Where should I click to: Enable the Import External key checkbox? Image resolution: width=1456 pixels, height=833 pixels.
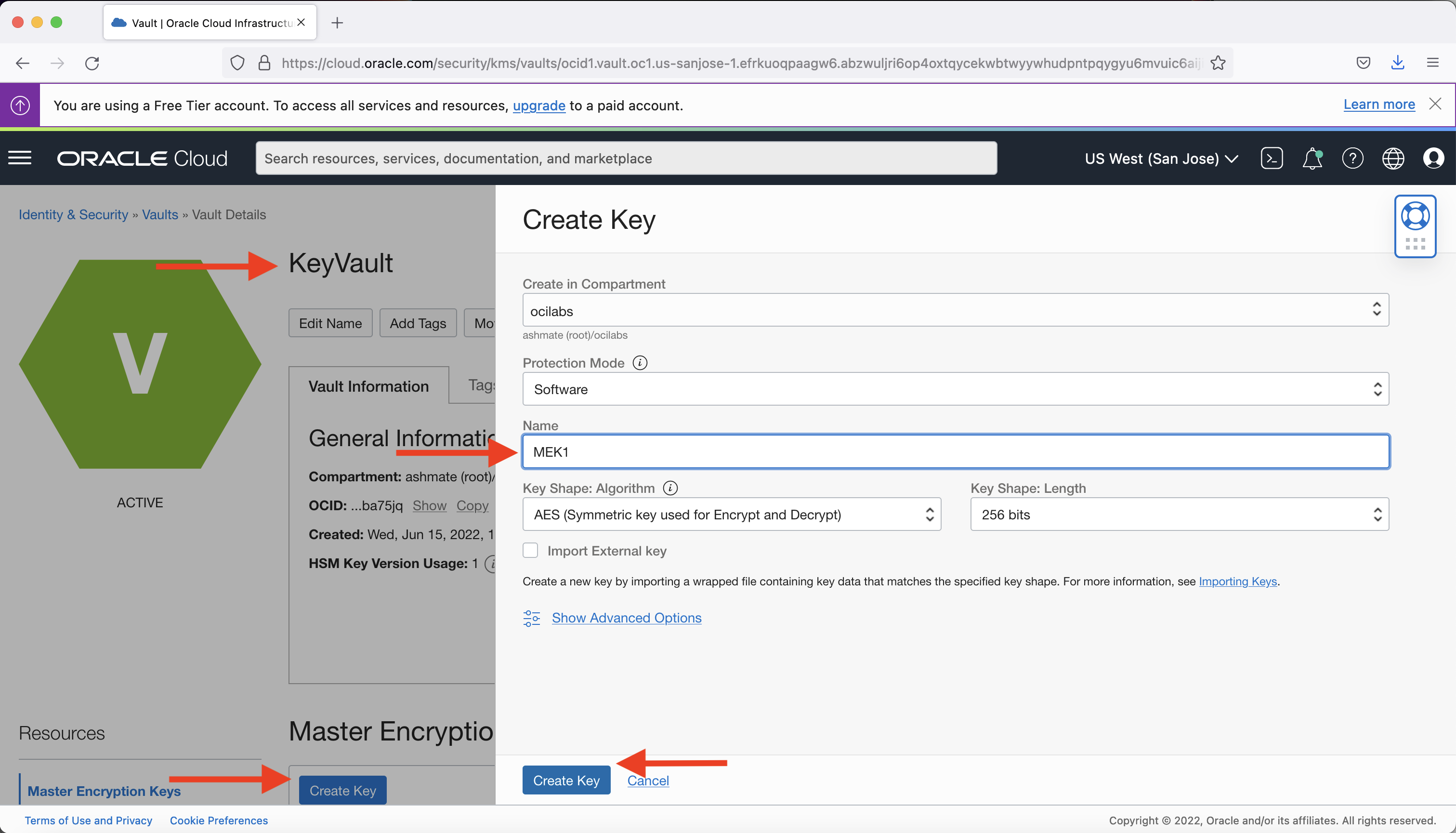pos(530,550)
